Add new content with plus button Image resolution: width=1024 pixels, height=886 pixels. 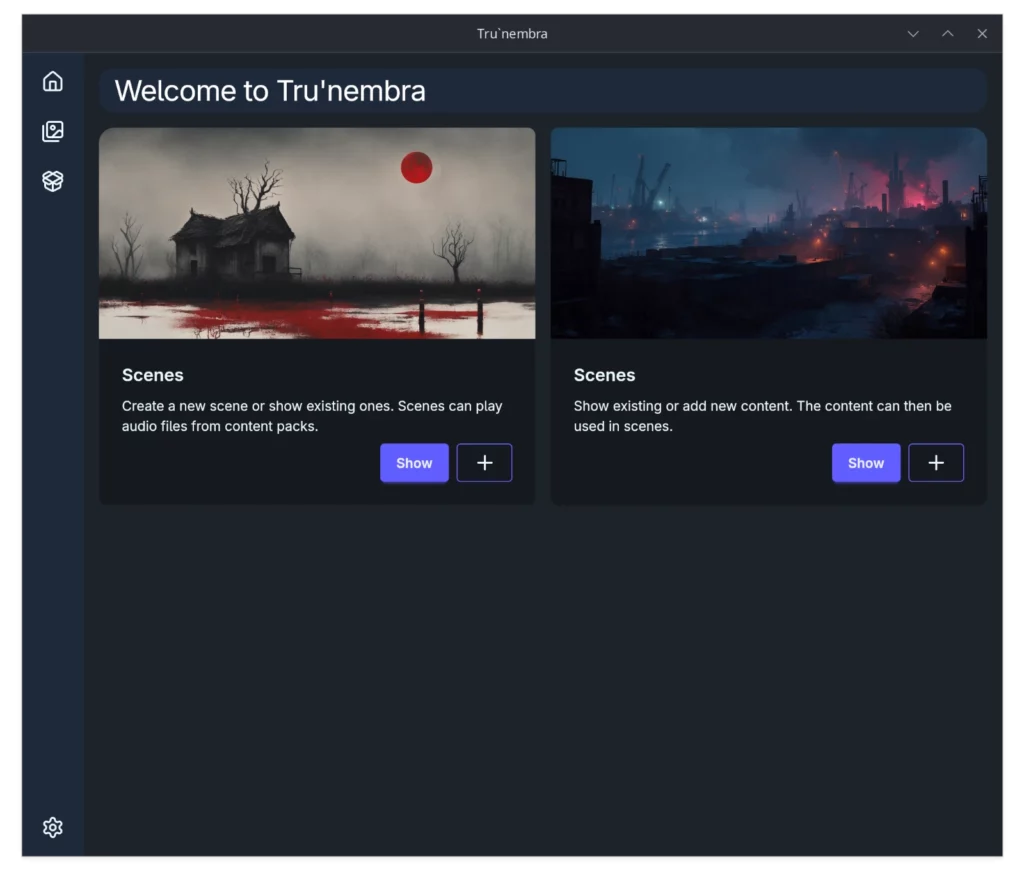[936, 463]
